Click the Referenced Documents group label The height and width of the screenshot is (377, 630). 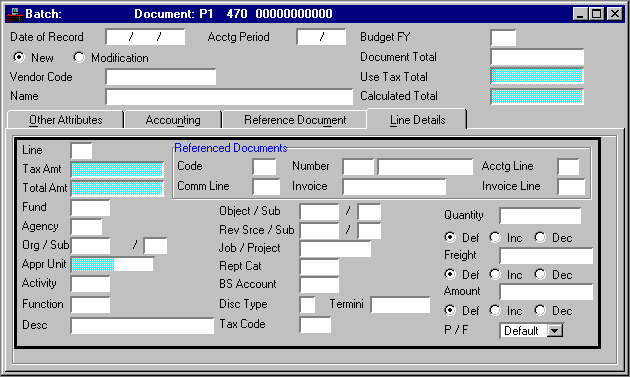coord(231,148)
